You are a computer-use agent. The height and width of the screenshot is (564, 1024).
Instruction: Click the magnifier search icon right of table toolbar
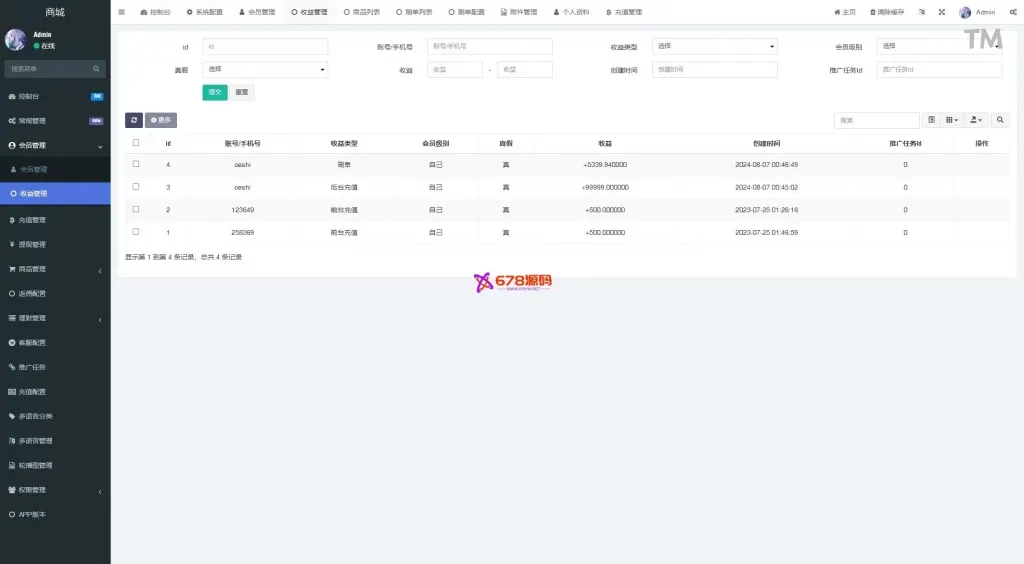point(1001,120)
